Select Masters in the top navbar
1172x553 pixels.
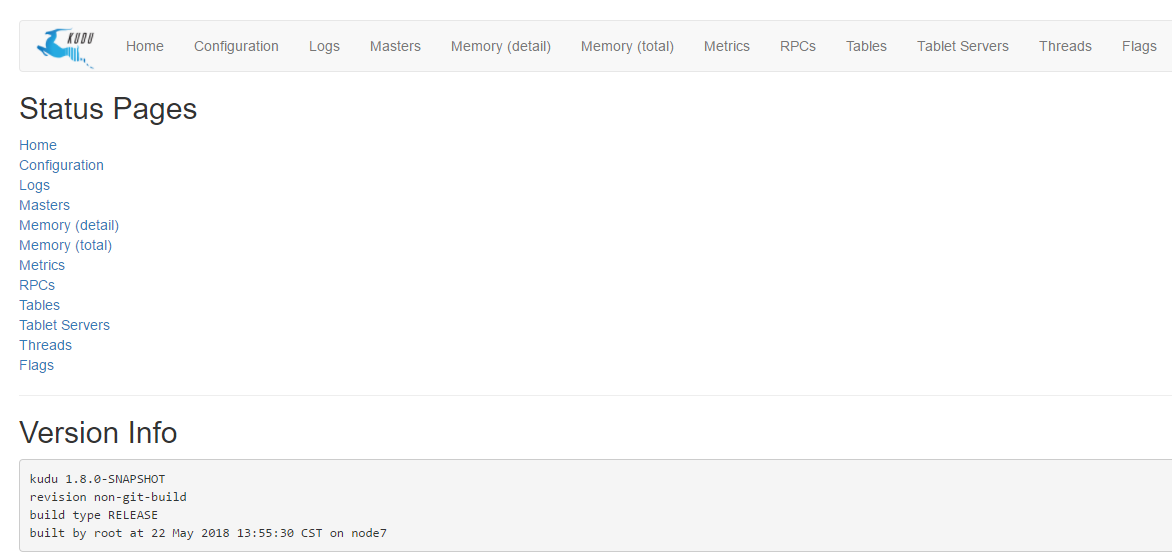[395, 46]
